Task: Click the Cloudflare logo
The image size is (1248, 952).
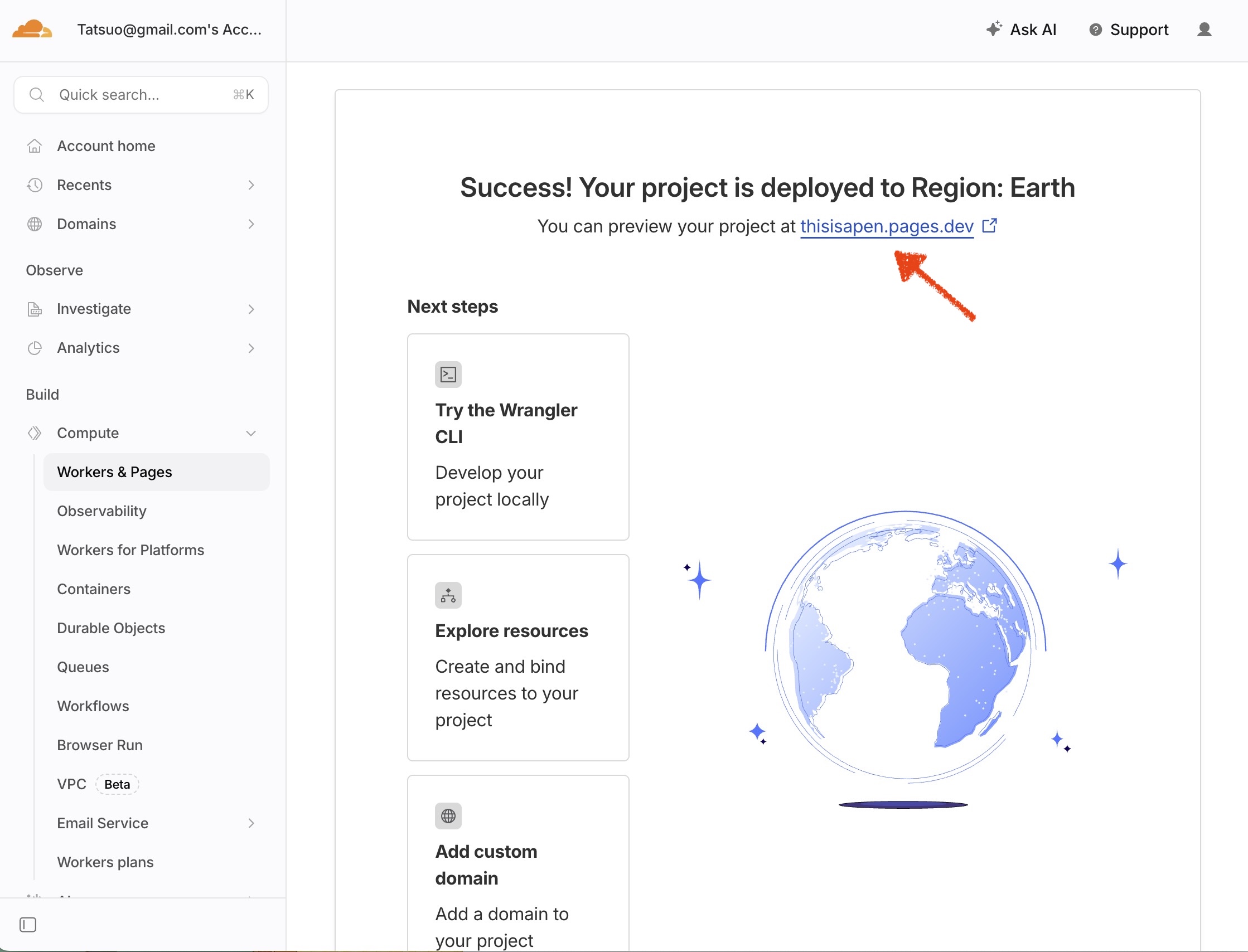Action: coord(32,29)
